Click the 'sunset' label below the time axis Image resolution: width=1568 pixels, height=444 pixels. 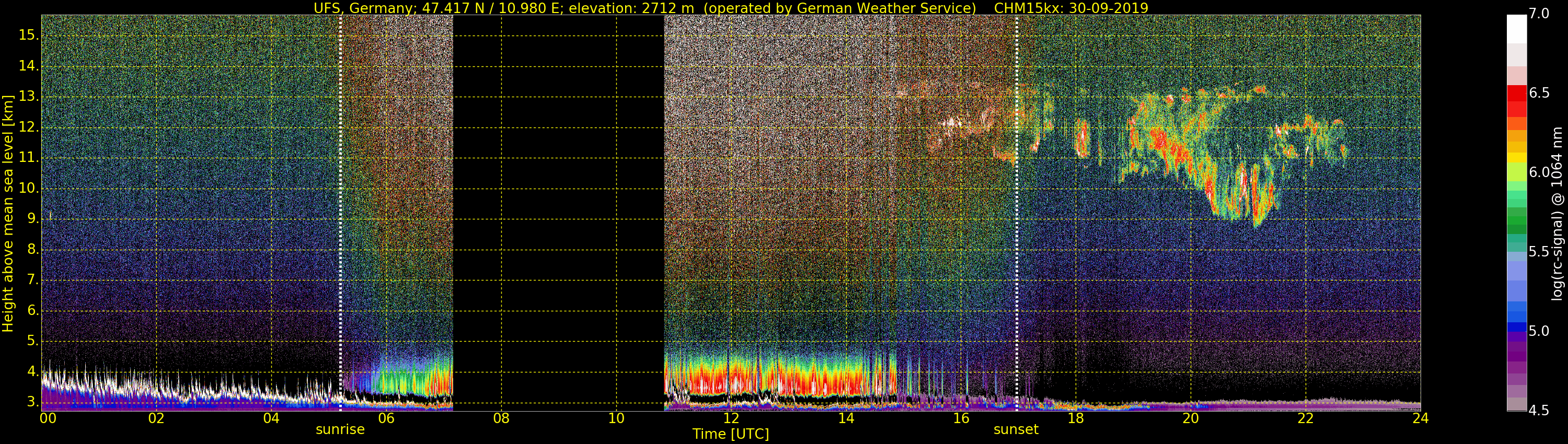pos(1016,429)
